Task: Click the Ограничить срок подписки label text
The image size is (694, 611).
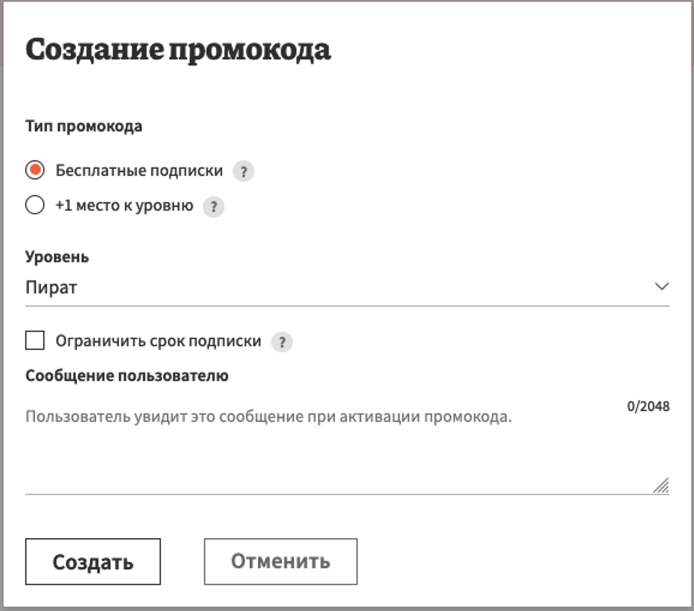Action: tap(158, 342)
